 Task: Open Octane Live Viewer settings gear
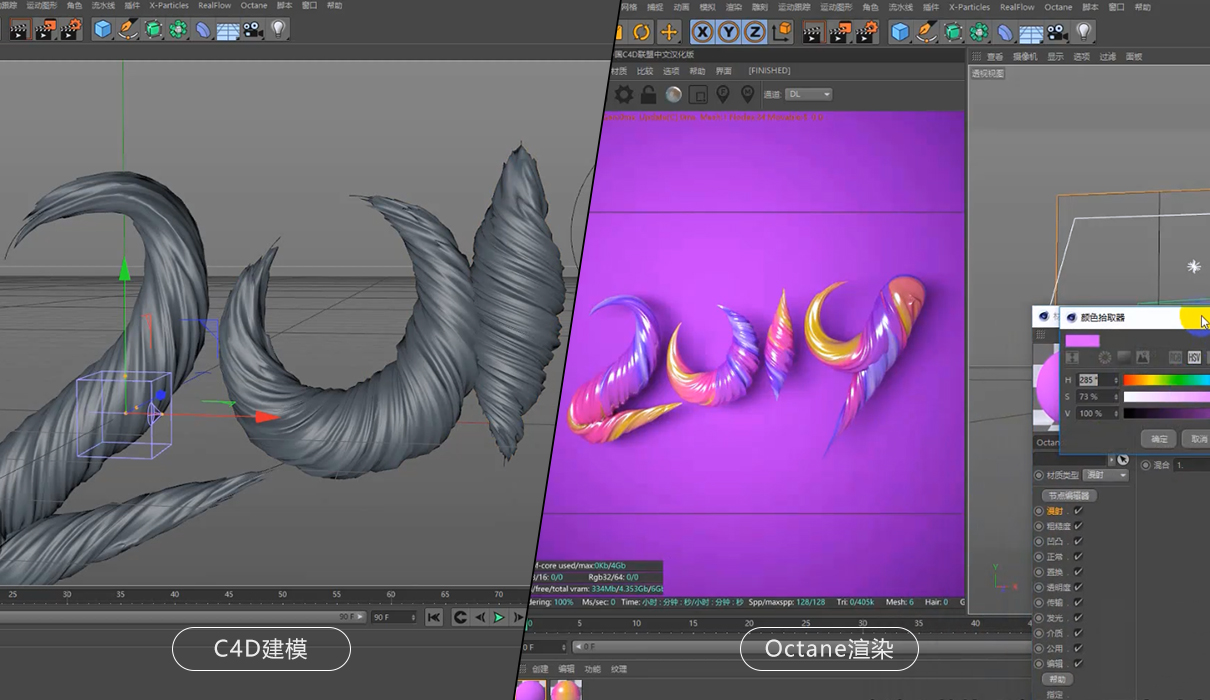coord(623,94)
